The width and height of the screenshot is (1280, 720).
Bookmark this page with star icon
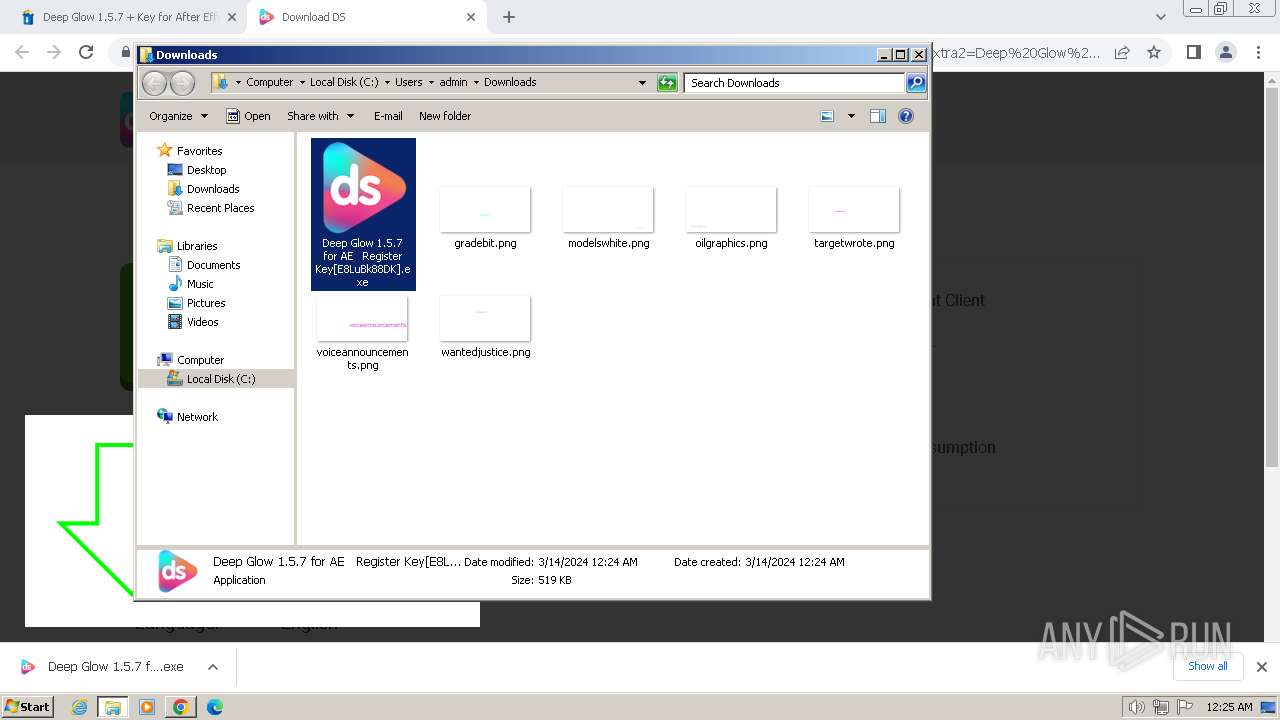1154,52
